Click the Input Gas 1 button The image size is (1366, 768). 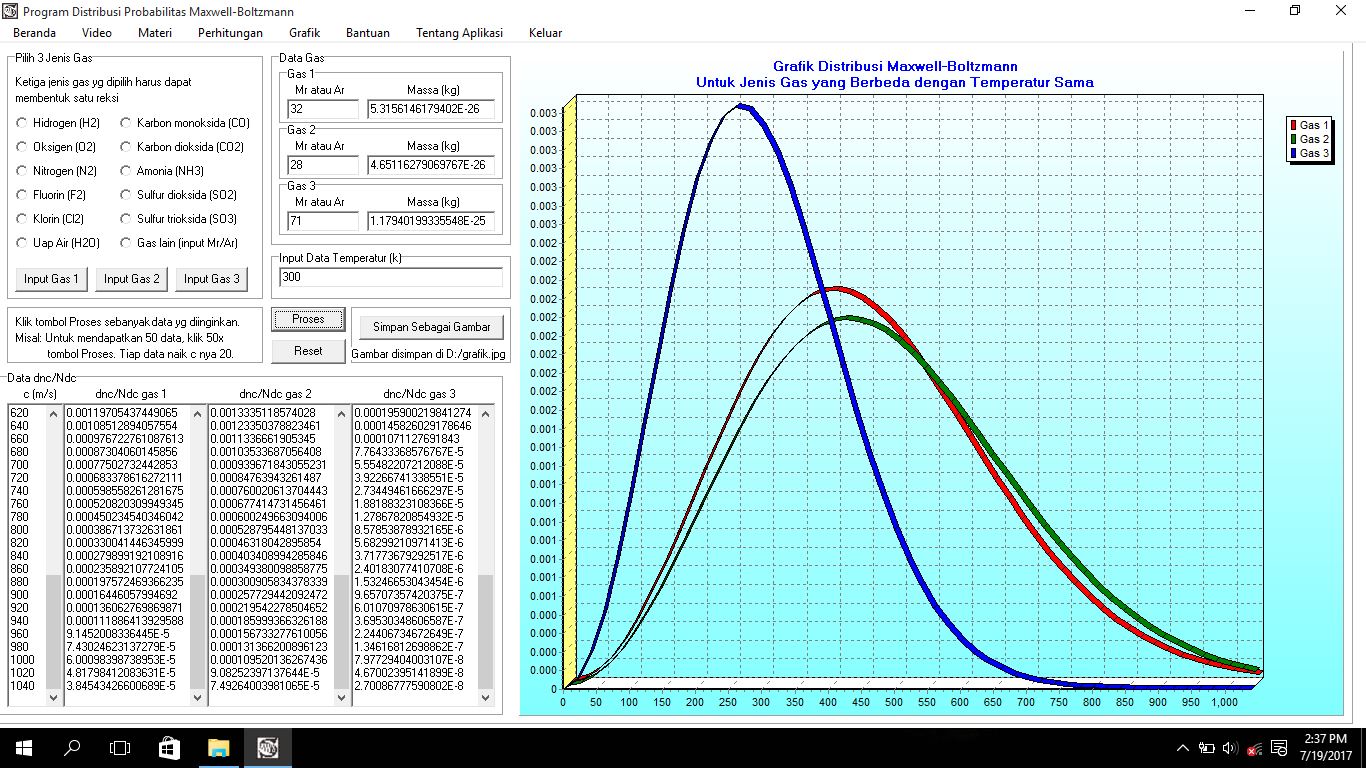pos(50,279)
